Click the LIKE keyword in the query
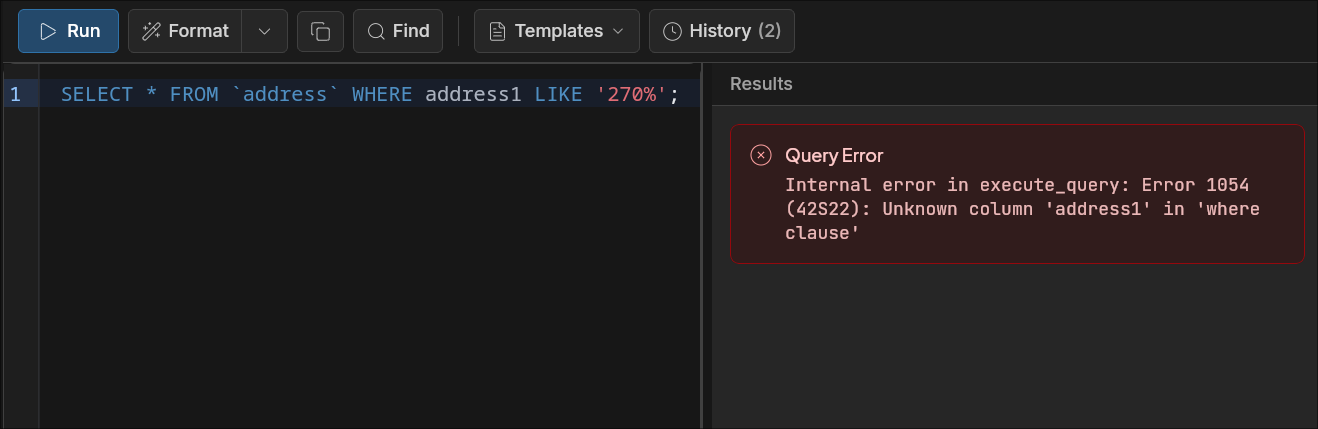1318x429 pixels. 558,95
